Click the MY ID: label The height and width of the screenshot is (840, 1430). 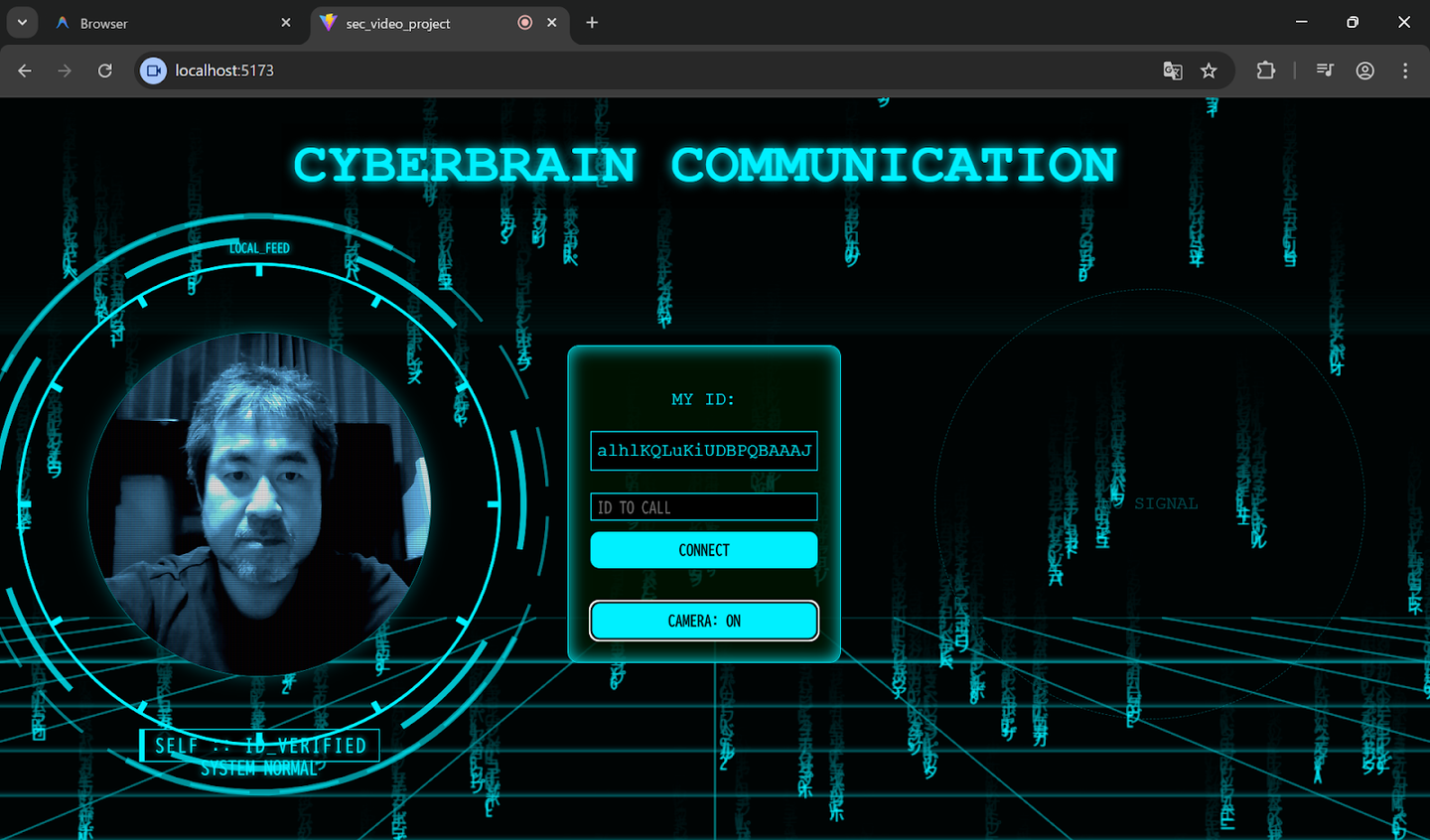coord(703,399)
